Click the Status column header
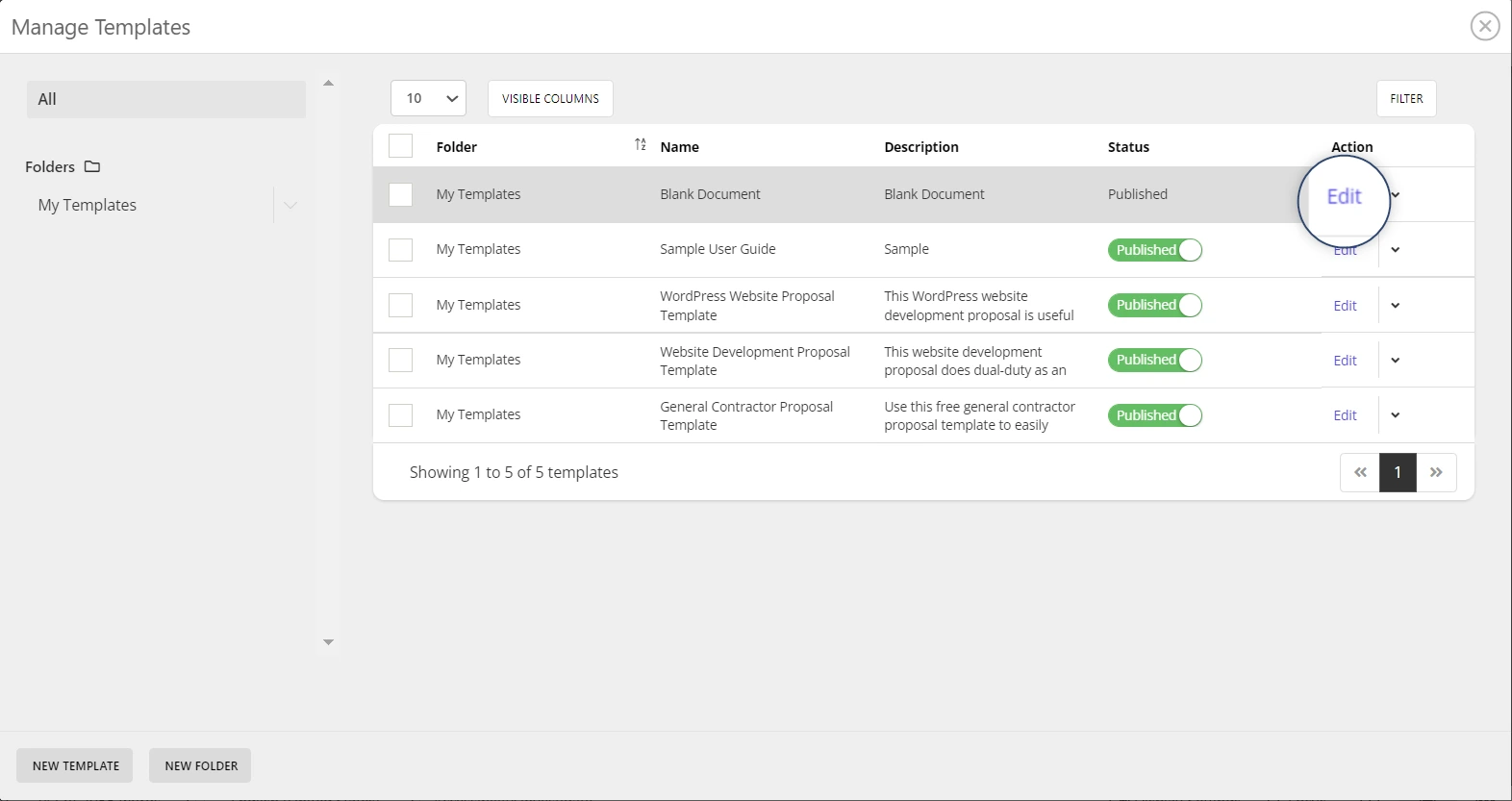 pos(1128,147)
